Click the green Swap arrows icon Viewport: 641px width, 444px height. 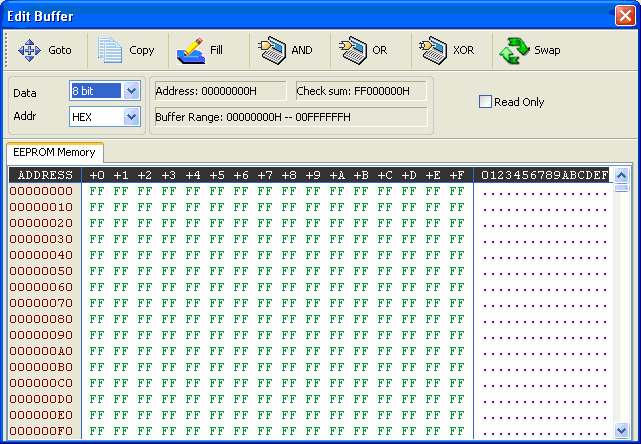pos(514,50)
